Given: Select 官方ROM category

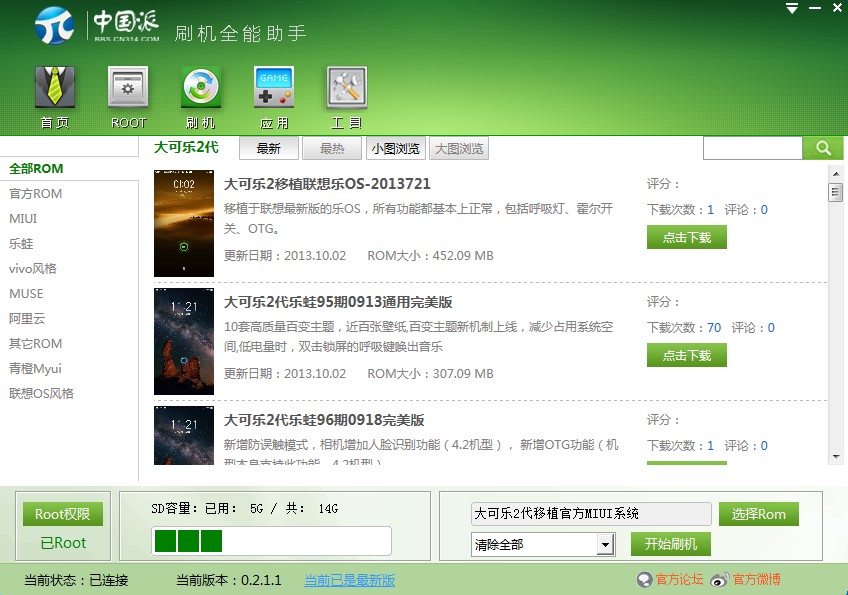Looking at the screenshot, I should coord(36,194).
